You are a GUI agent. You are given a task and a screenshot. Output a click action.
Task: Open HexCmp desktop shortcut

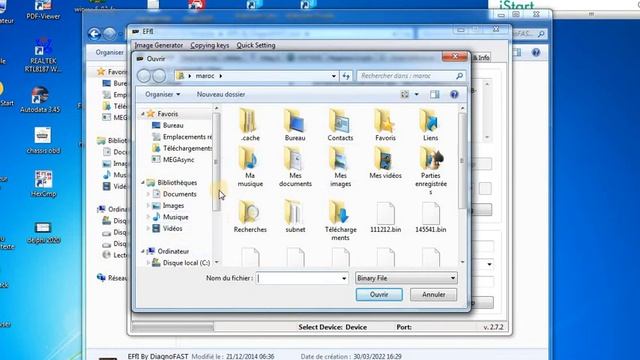(x=43, y=184)
